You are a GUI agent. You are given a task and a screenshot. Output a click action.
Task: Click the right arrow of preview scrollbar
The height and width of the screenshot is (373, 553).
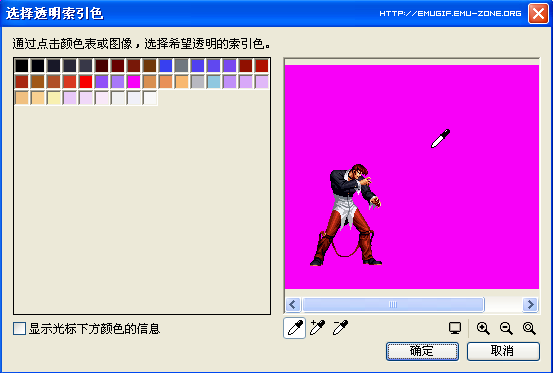tap(530, 304)
